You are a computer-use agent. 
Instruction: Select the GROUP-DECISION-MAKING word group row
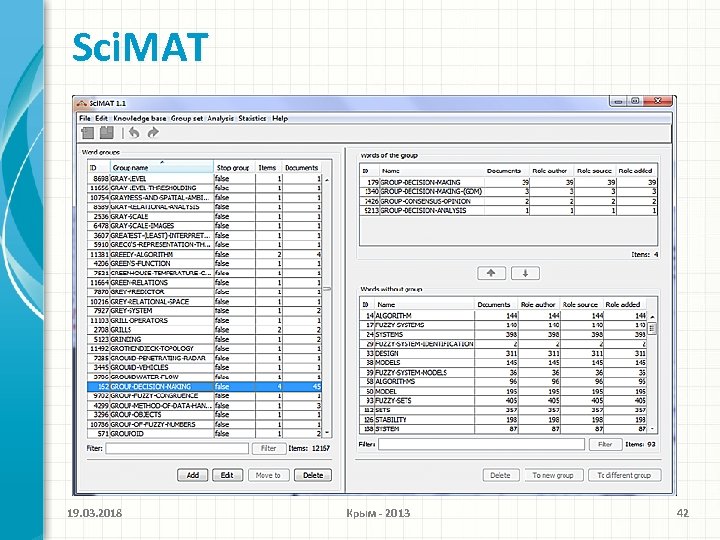tap(204, 387)
